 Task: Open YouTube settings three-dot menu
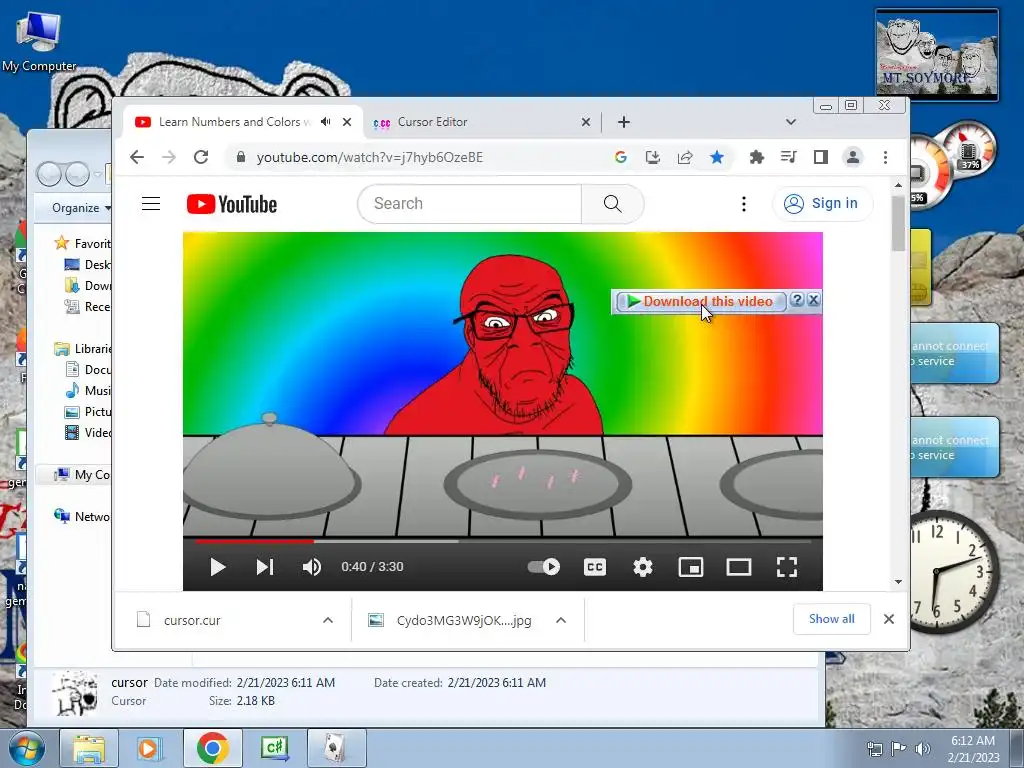pos(743,204)
